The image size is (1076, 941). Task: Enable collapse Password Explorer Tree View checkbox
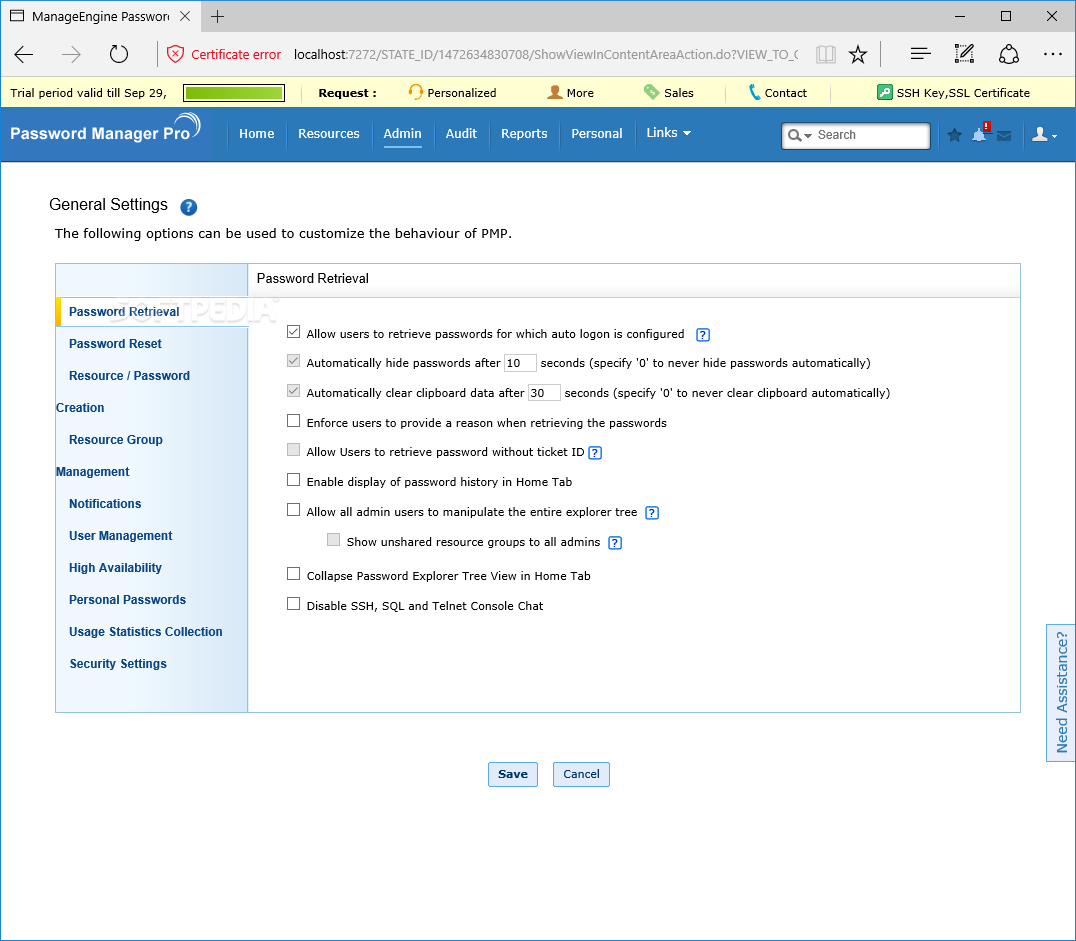pos(294,574)
